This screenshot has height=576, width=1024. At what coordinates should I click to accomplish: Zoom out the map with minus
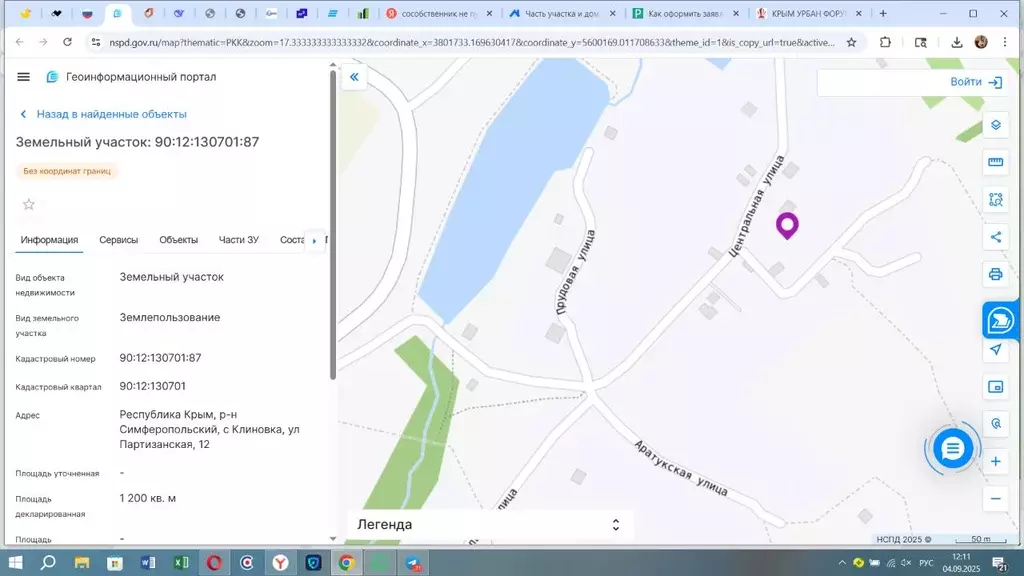pyautogui.click(x=995, y=499)
